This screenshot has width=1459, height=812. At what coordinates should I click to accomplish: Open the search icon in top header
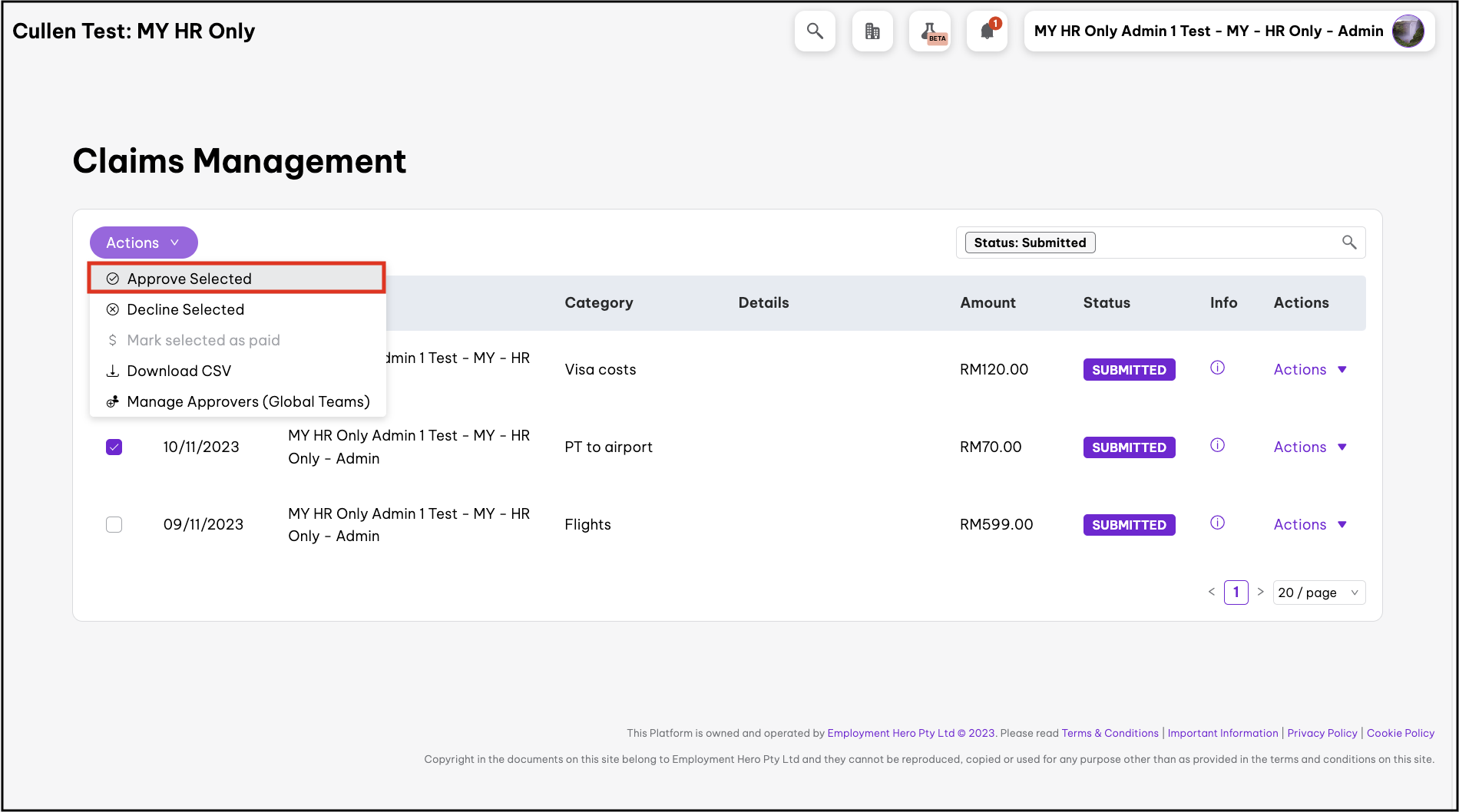pos(815,31)
